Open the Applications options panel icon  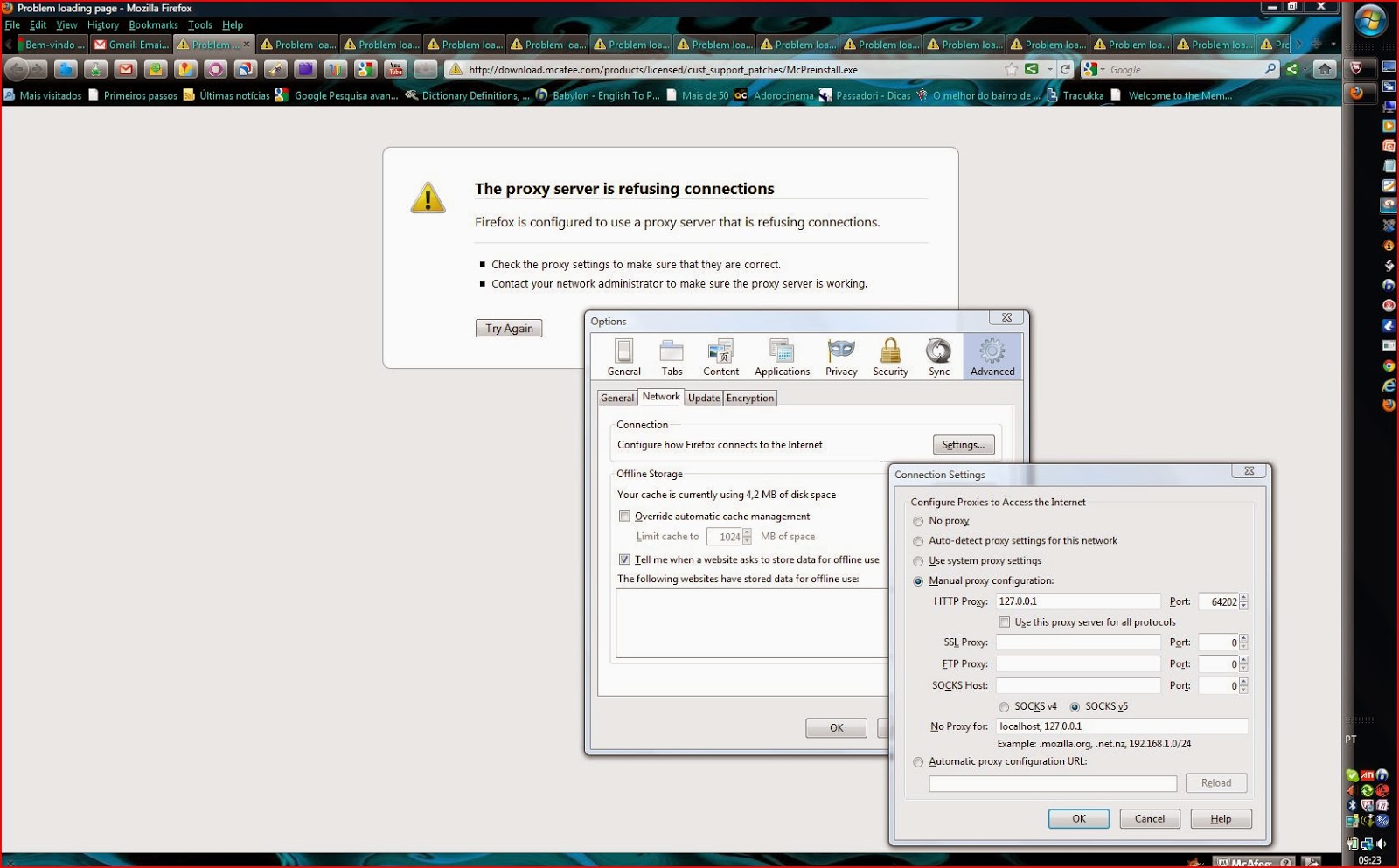[782, 358]
